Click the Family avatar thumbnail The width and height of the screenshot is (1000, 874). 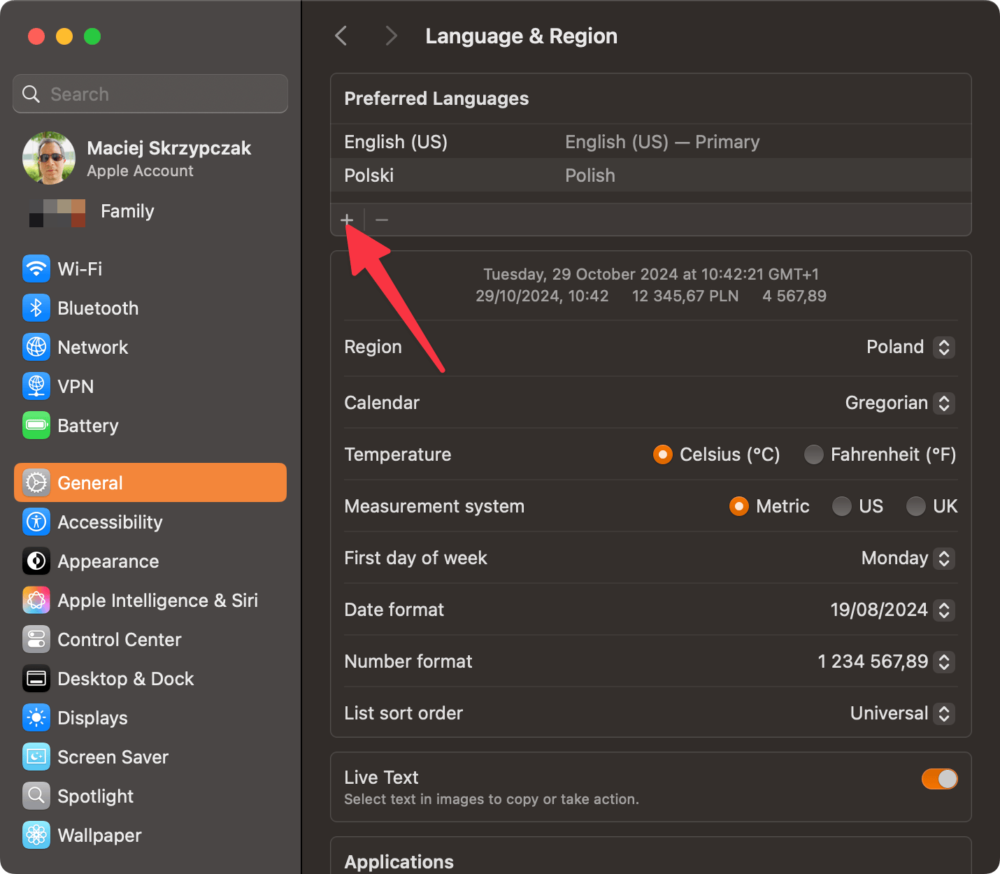(57, 212)
